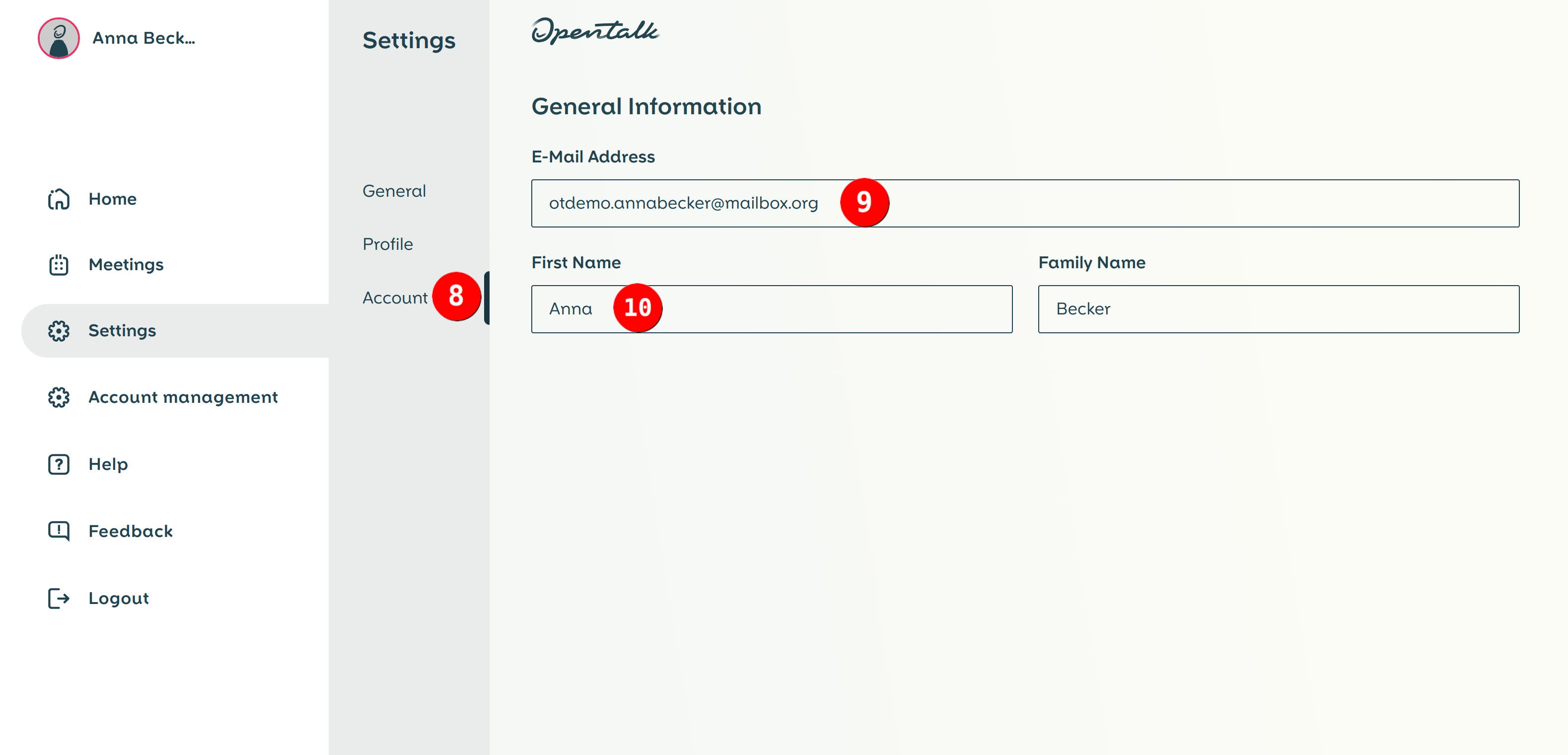1568x755 pixels.
Task: Open Account management from the sidebar
Action: tap(183, 397)
